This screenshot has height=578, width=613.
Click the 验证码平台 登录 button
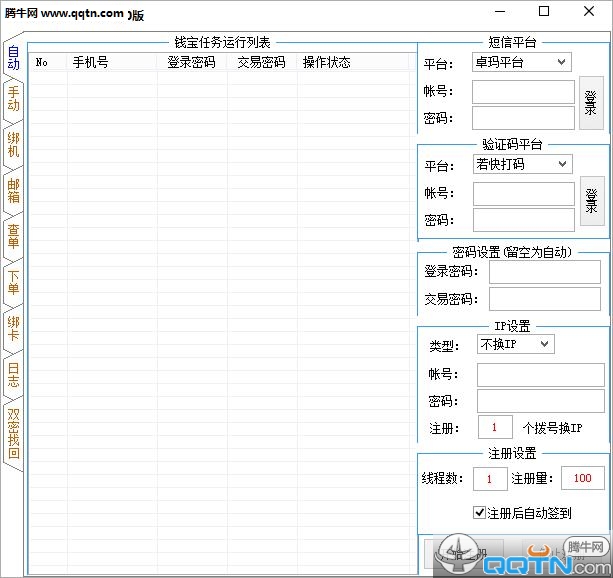tap(592, 201)
